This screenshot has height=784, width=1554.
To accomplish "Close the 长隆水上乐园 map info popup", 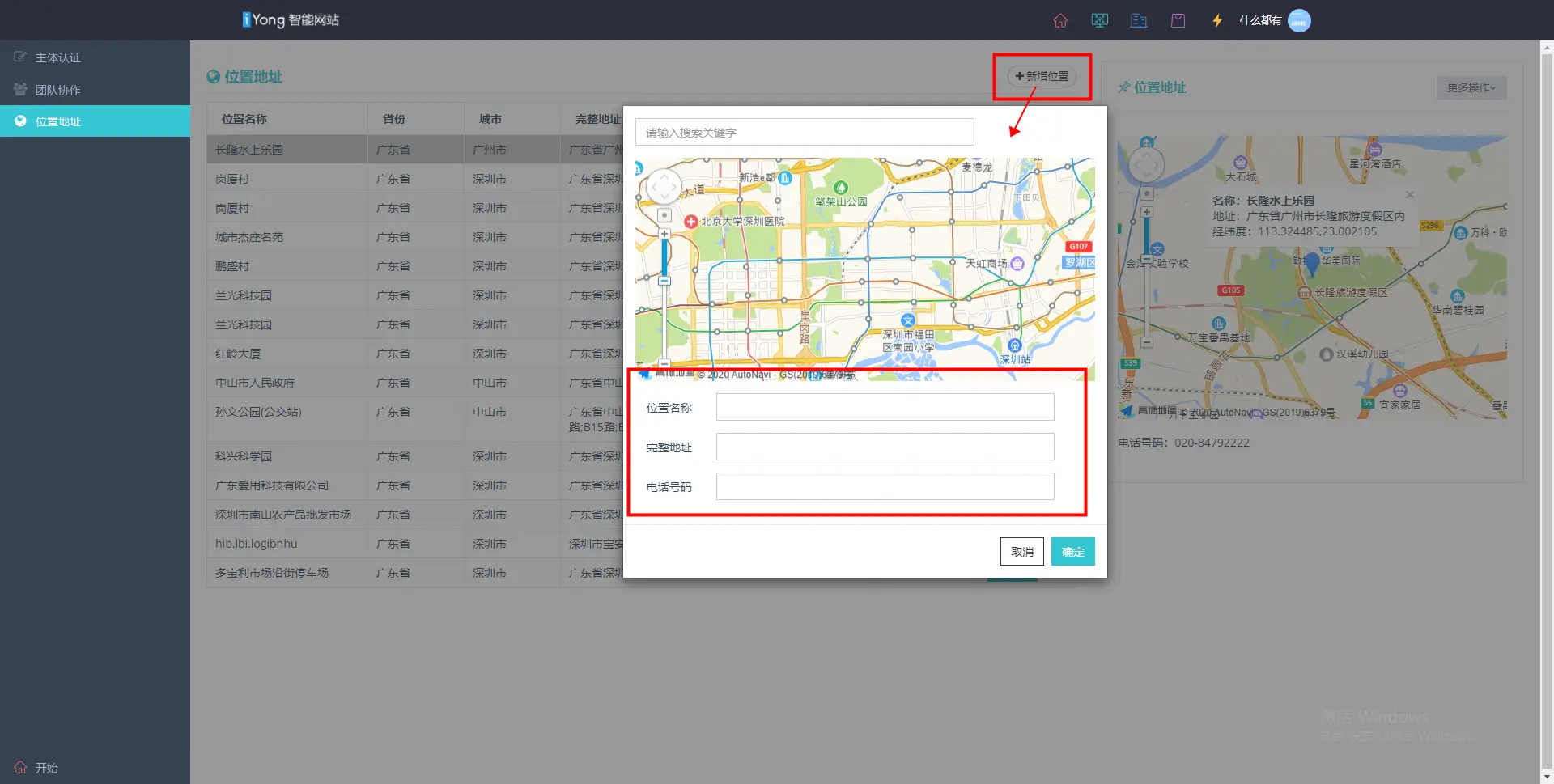I will click(1410, 195).
